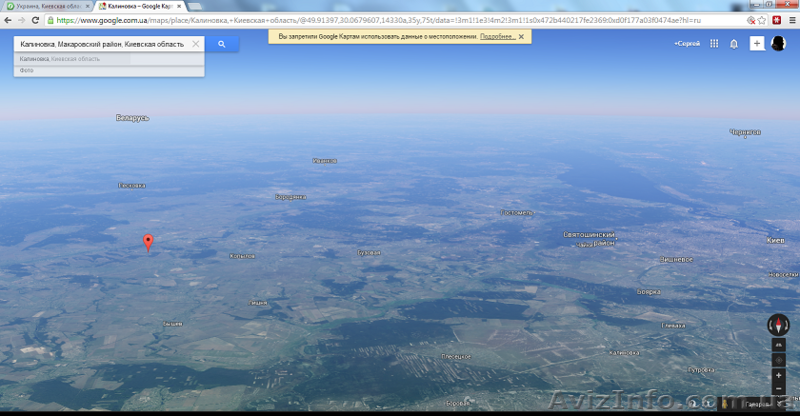Toggle the tilt view button
This screenshot has width=800, height=416.
778,343
